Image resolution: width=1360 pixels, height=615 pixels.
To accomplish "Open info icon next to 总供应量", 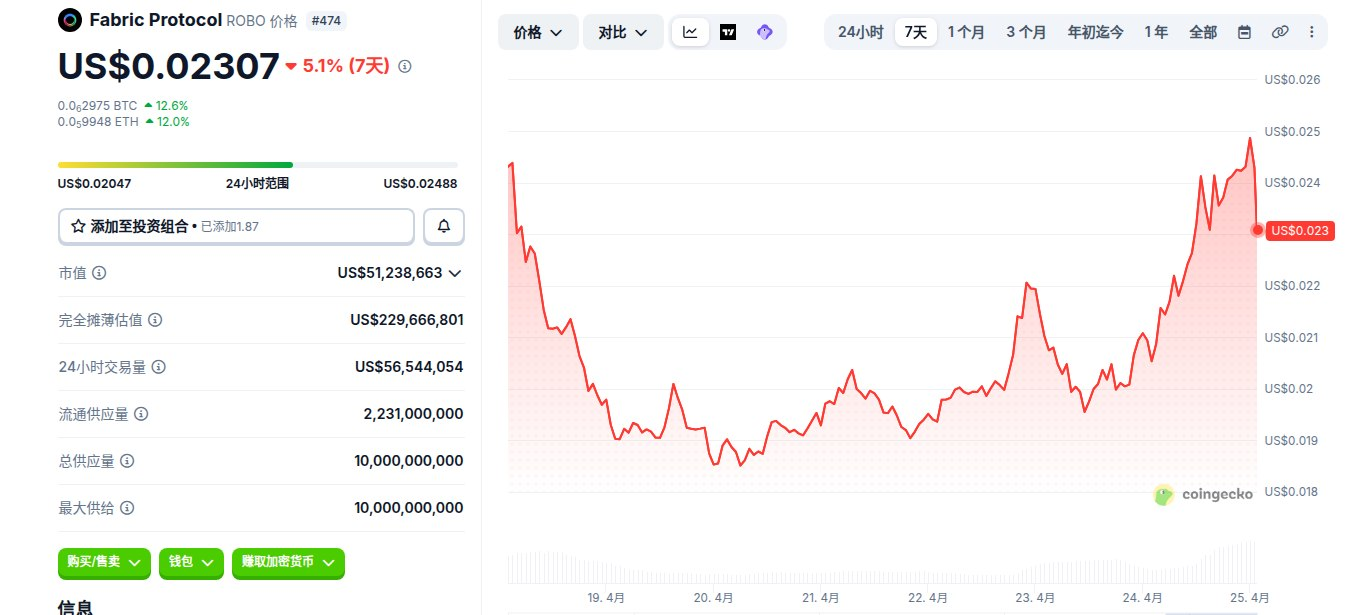I will point(127,461).
